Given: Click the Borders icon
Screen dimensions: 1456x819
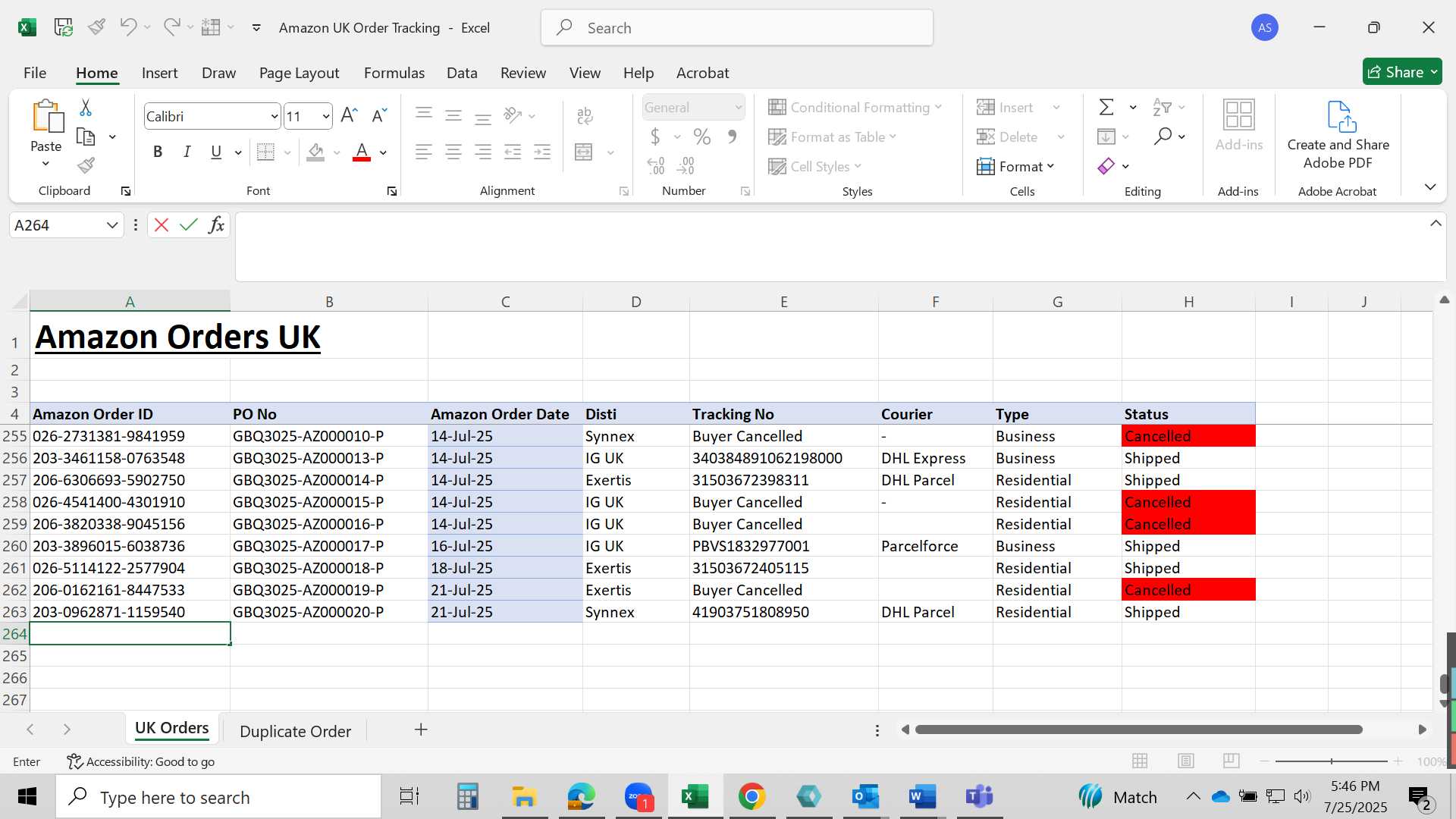Looking at the screenshot, I should (x=265, y=152).
